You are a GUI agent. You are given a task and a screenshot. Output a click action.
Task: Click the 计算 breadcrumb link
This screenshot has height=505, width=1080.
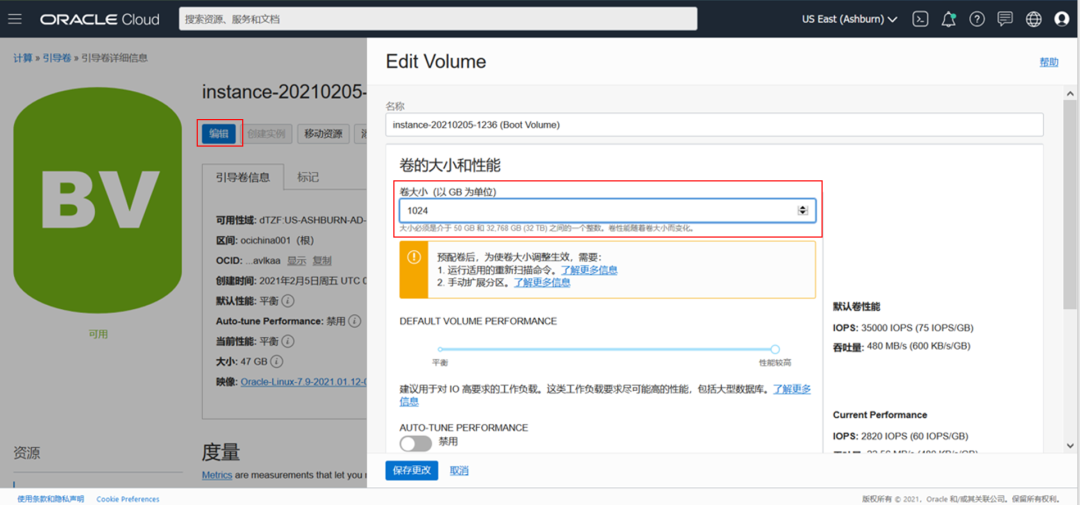[x=23, y=58]
